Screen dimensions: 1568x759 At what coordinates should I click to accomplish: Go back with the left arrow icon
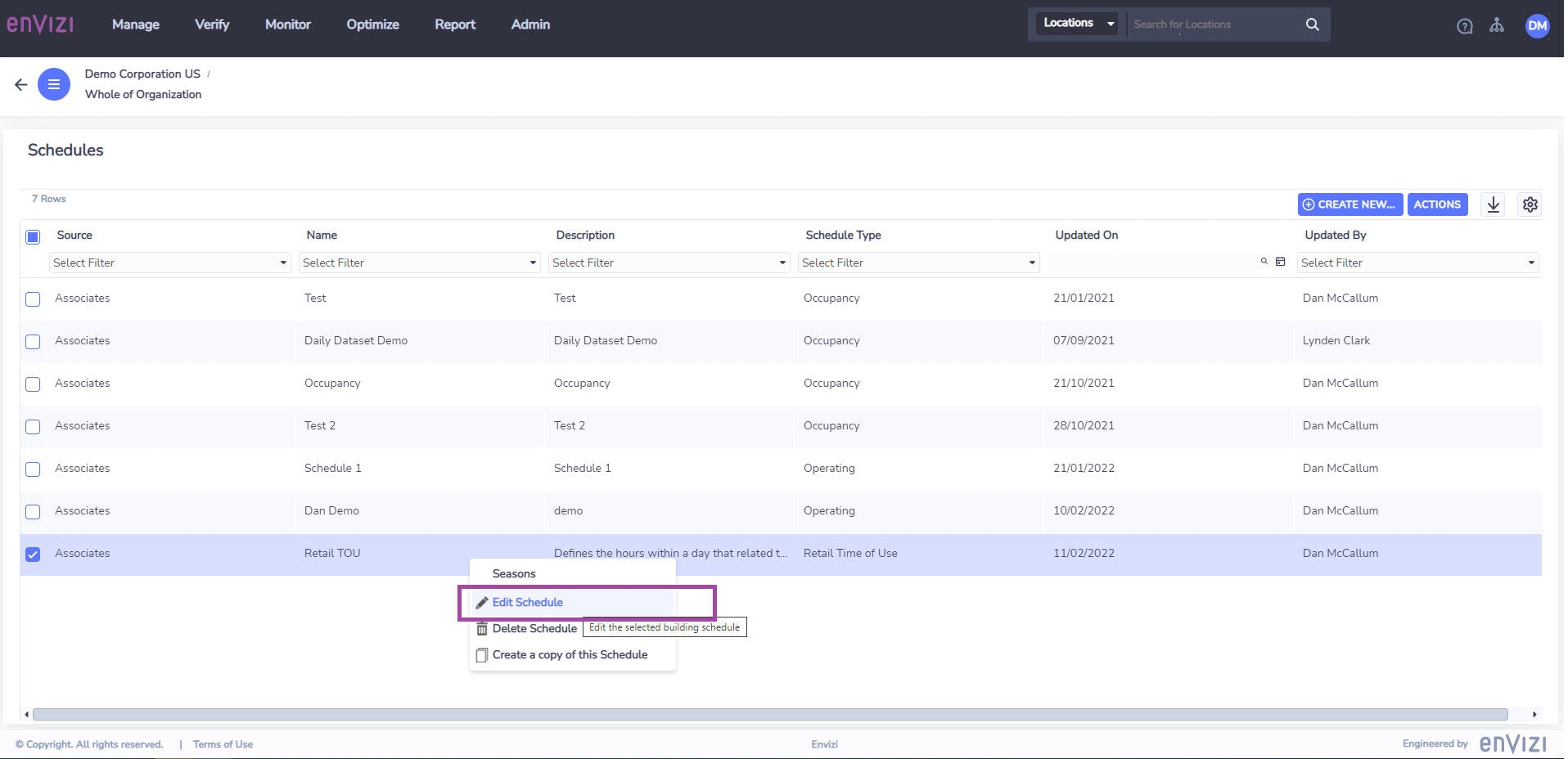coord(21,84)
